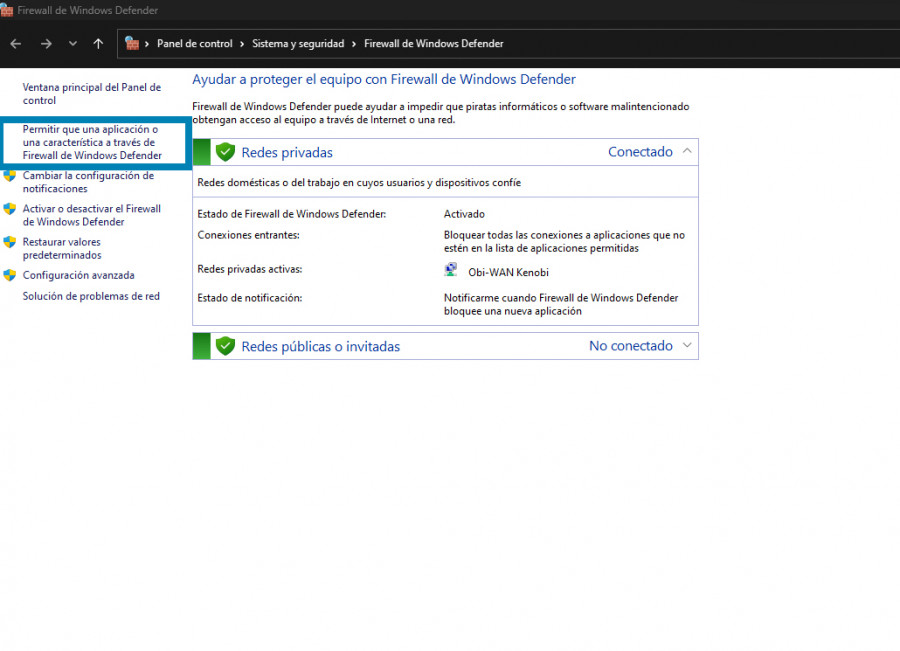Viewport: 900px width, 651px height.
Task: Click the green shield icon beside Redes públicas o invitadas
Action: (225, 346)
